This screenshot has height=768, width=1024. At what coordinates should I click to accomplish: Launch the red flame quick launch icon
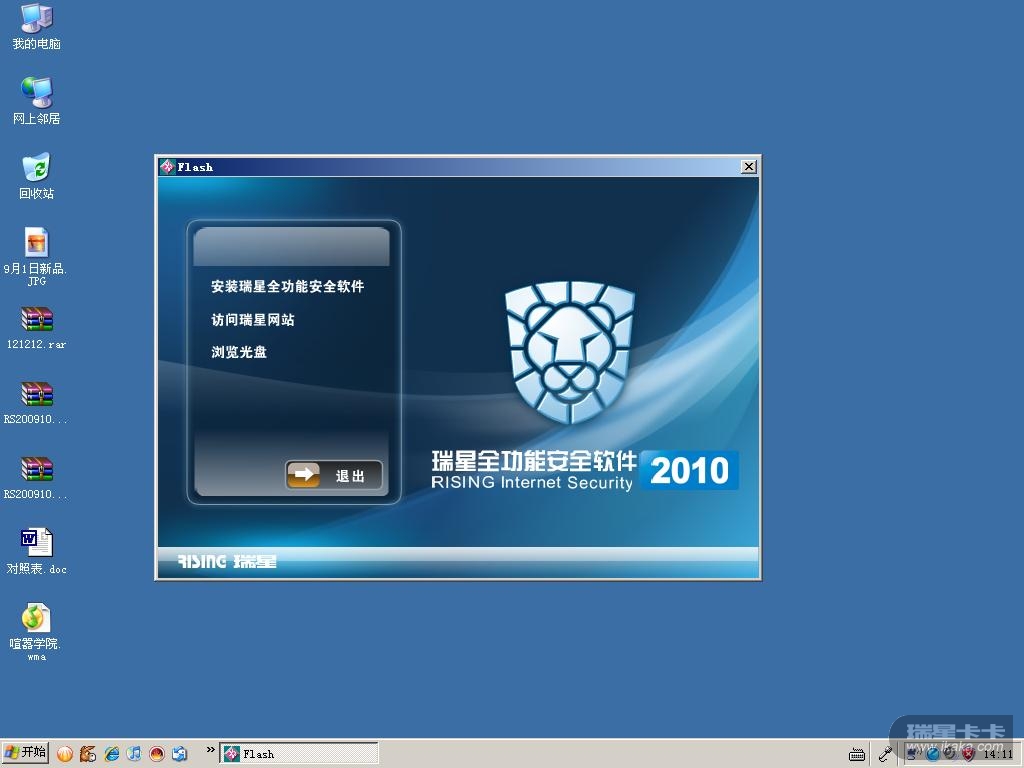(x=157, y=754)
